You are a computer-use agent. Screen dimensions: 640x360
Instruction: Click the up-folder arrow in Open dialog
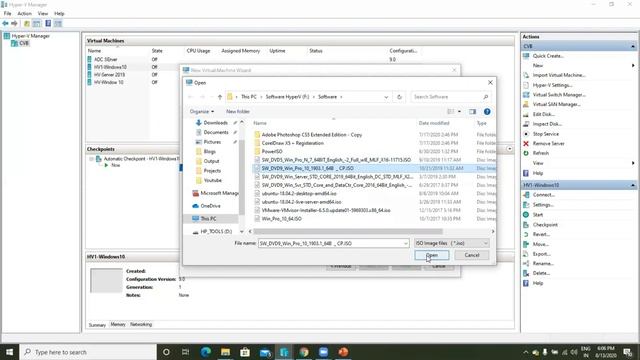click(x=220, y=97)
